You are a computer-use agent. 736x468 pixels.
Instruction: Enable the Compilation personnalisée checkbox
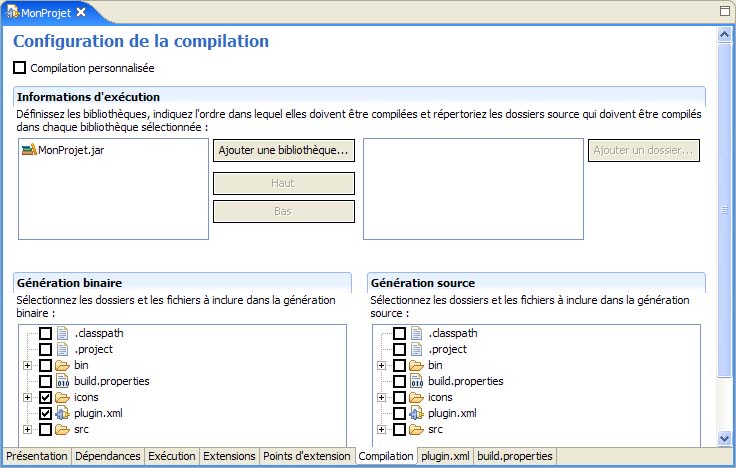point(20,68)
